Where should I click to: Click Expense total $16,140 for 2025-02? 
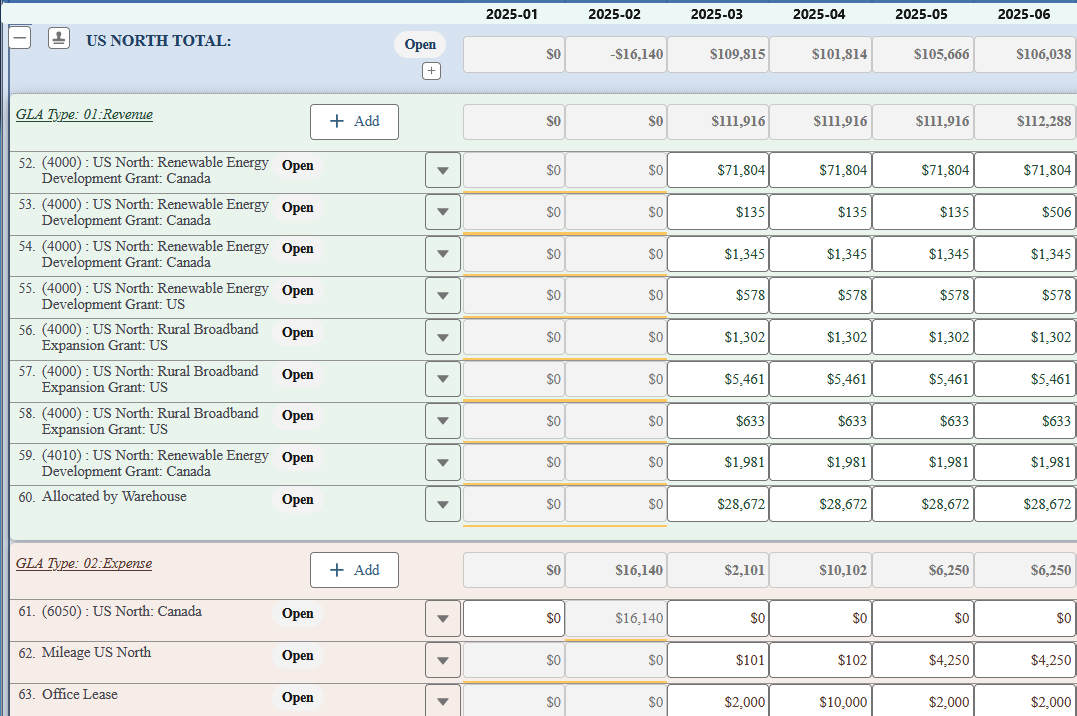616,570
